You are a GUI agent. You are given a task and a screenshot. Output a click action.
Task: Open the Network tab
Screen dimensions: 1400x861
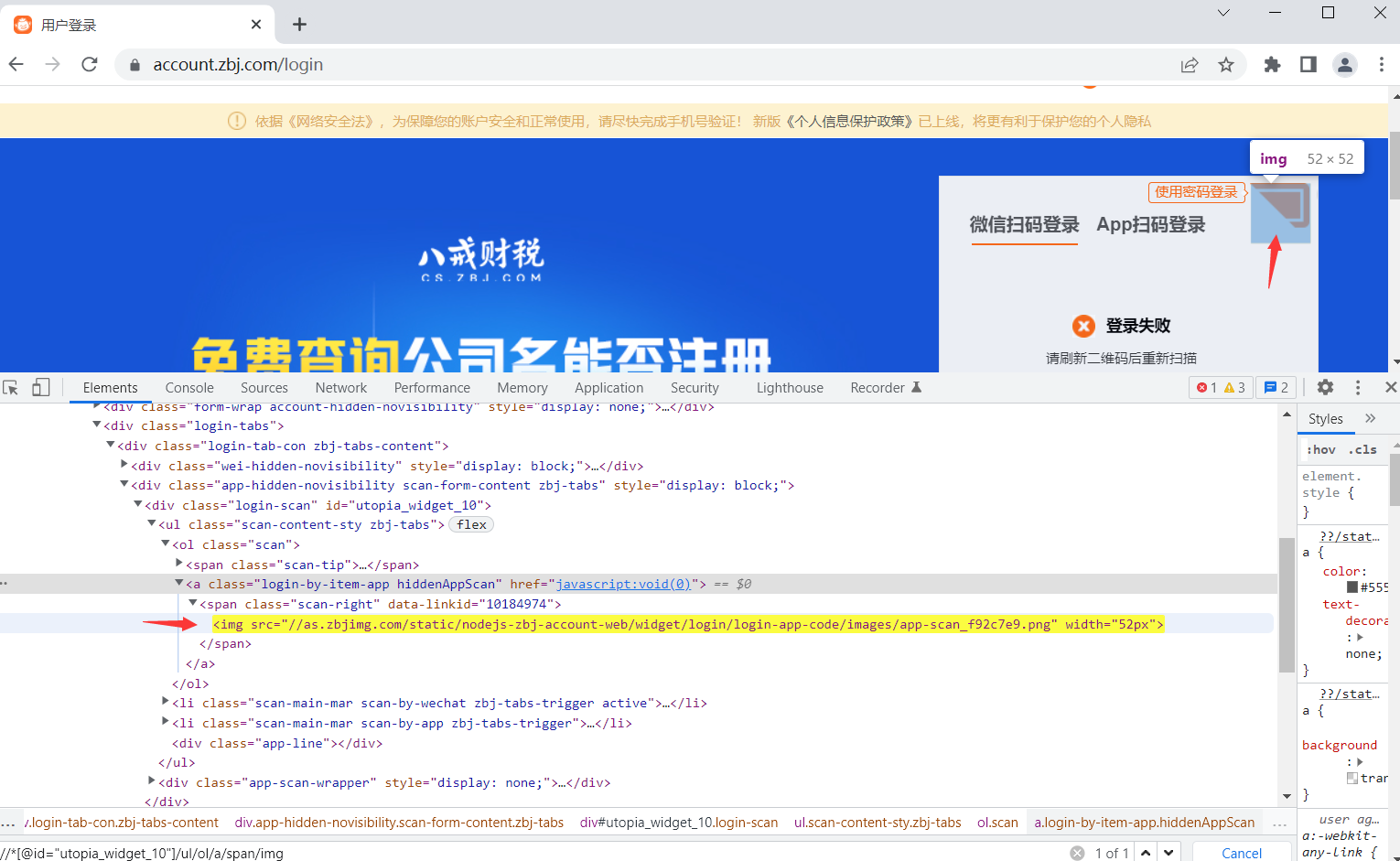[x=341, y=388]
